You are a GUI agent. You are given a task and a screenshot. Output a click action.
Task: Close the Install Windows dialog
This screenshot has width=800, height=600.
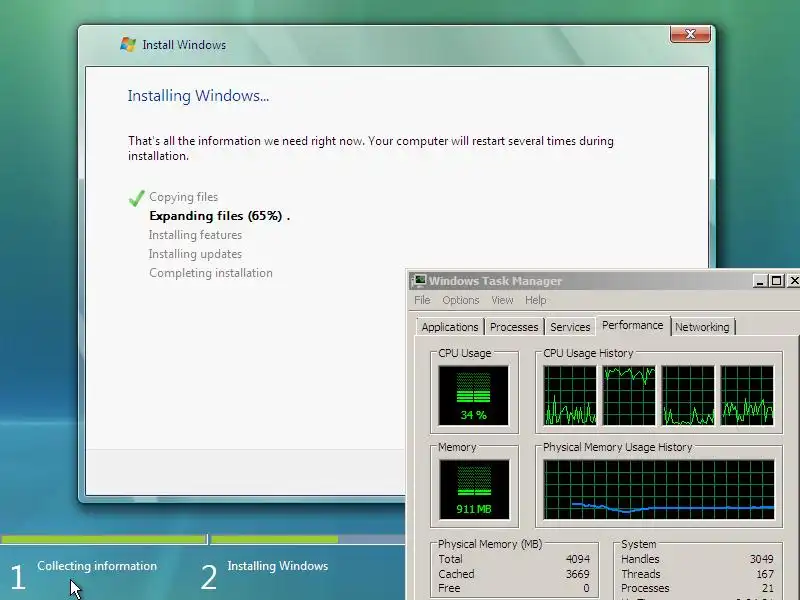(690, 34)
